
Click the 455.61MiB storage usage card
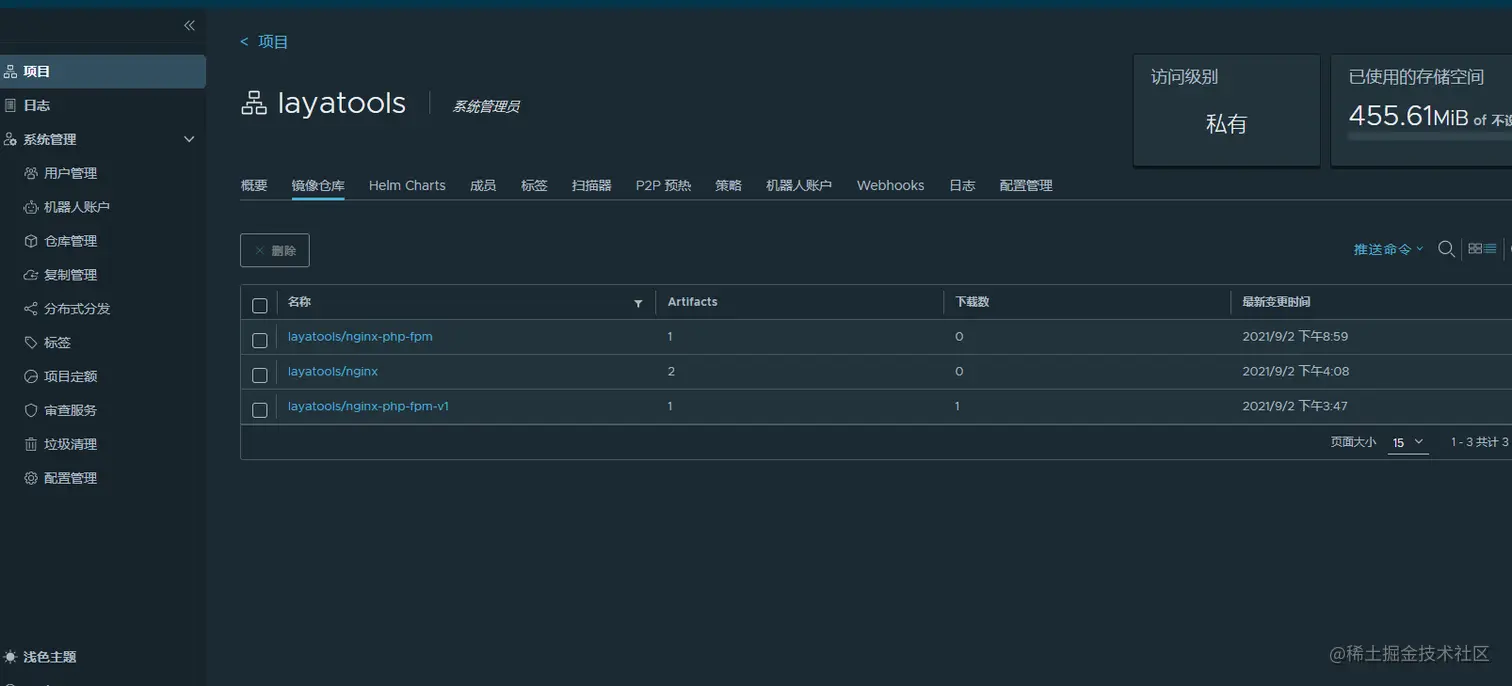1421,110
